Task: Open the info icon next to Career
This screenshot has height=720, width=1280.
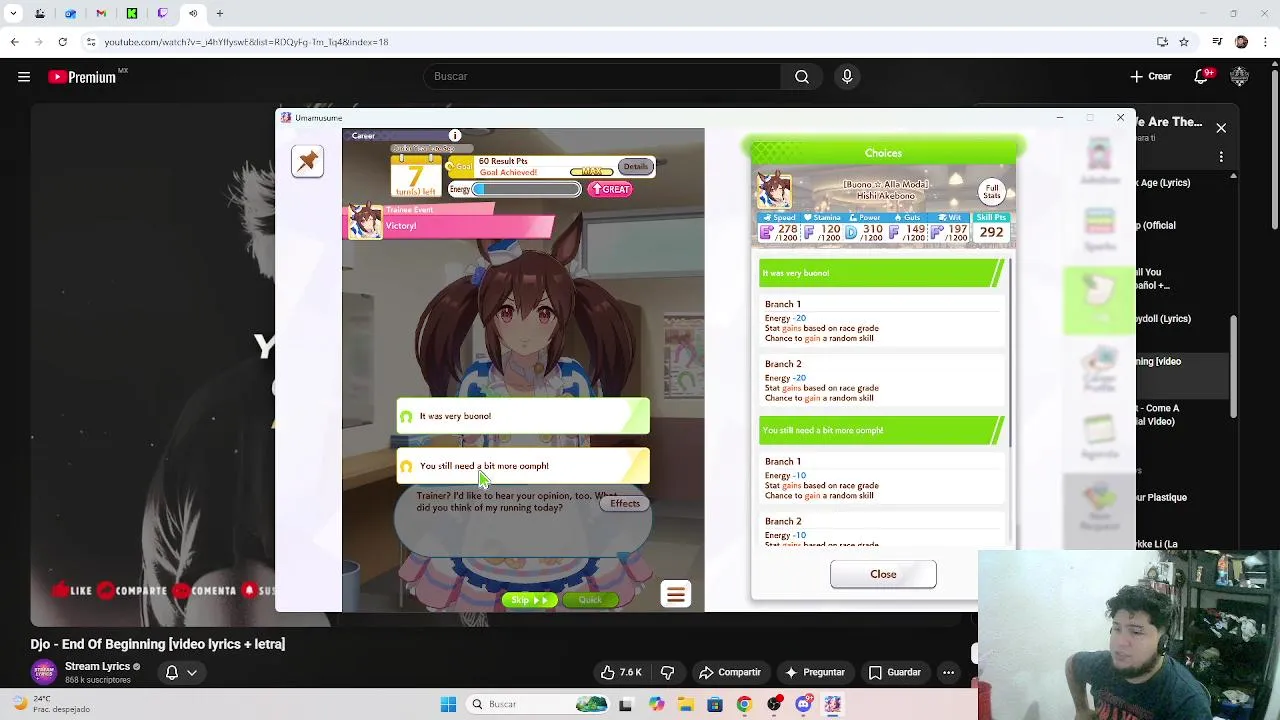Action: tap(455, 136)
